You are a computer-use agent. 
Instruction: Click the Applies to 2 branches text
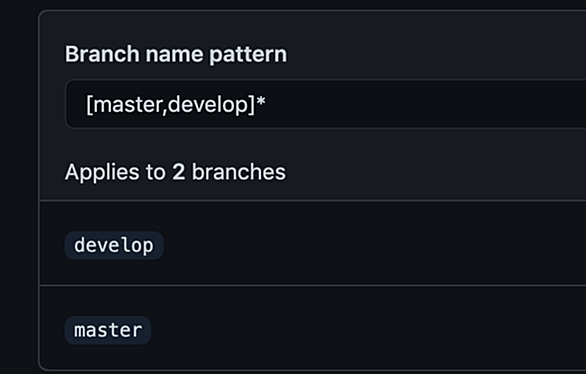(x=175, y=172)
